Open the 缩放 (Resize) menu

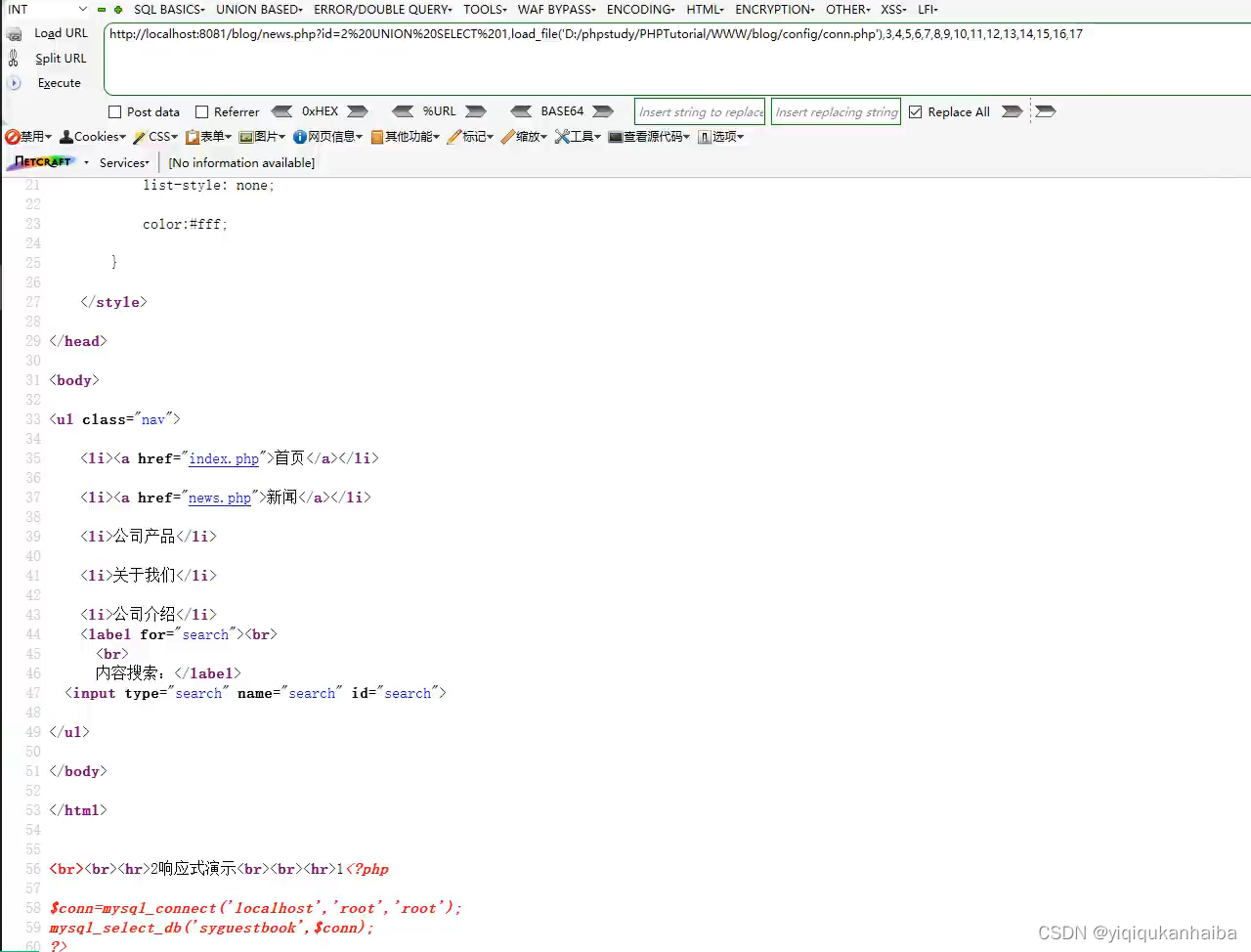click(525, 137)
